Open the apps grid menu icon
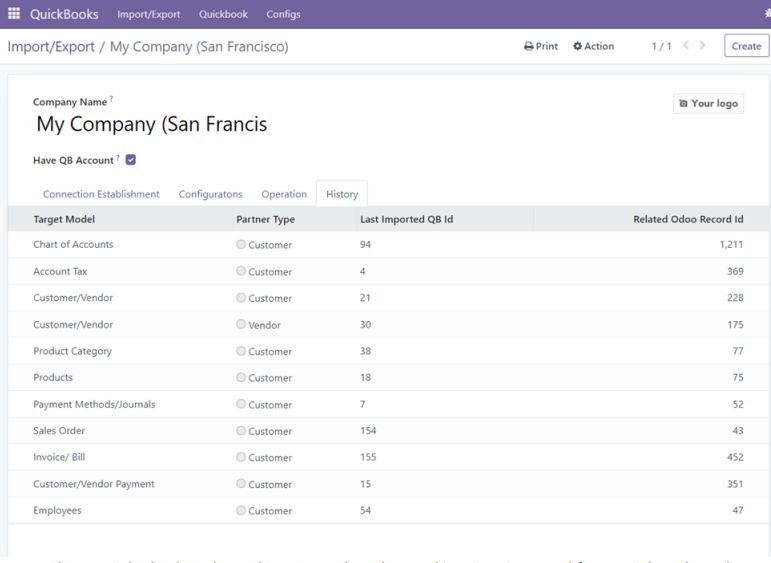Screen dimensions: 771x563 [x=14, y=13]
